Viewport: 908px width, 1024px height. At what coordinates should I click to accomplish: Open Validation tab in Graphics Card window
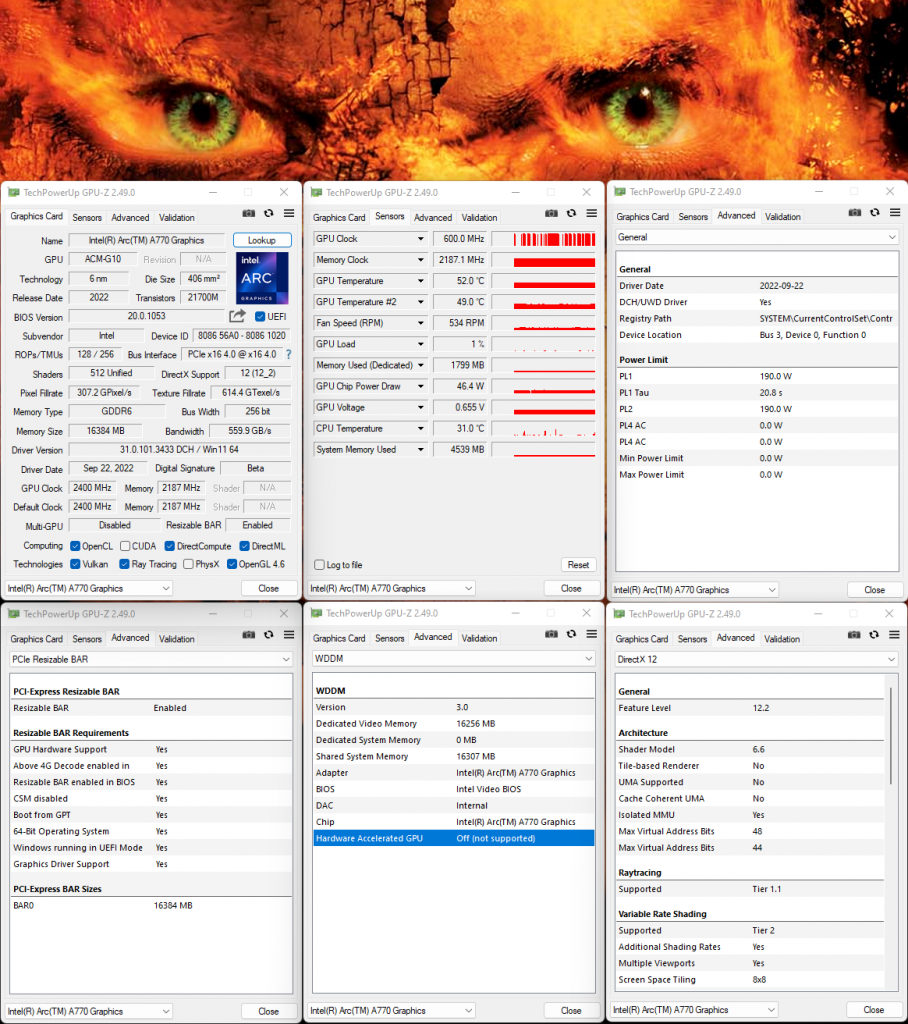(x=176, y=217)
